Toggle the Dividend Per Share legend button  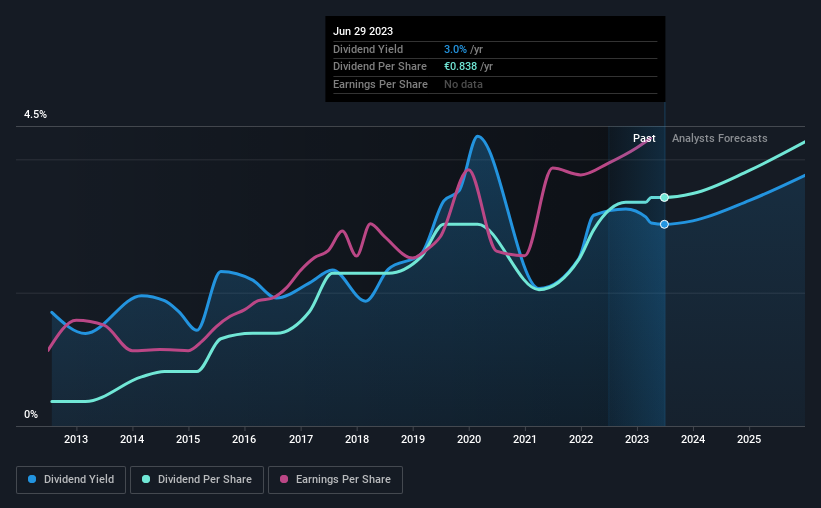[197, 480]
